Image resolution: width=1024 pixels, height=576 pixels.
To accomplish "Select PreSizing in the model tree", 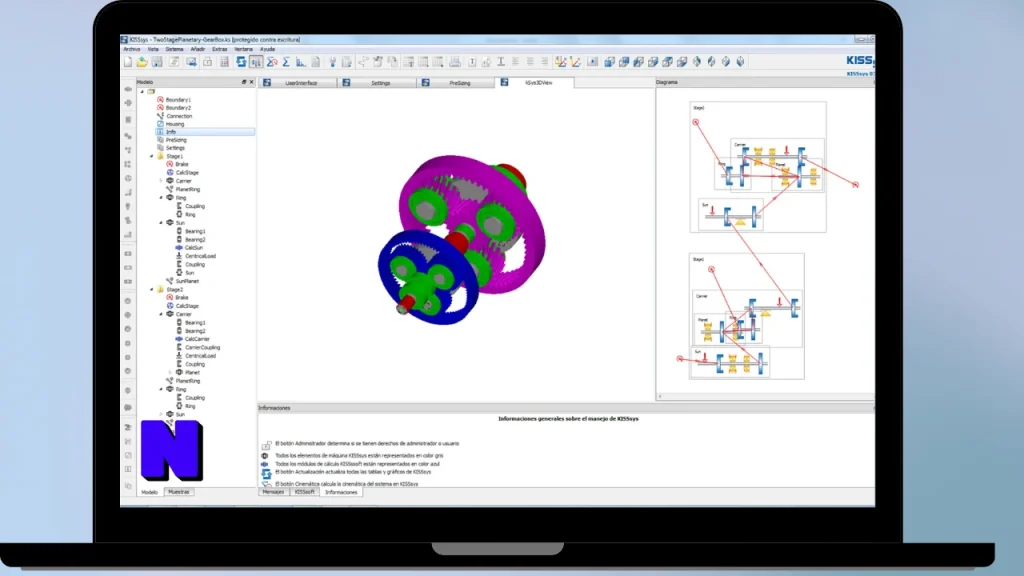I will (x=176, y=140).
